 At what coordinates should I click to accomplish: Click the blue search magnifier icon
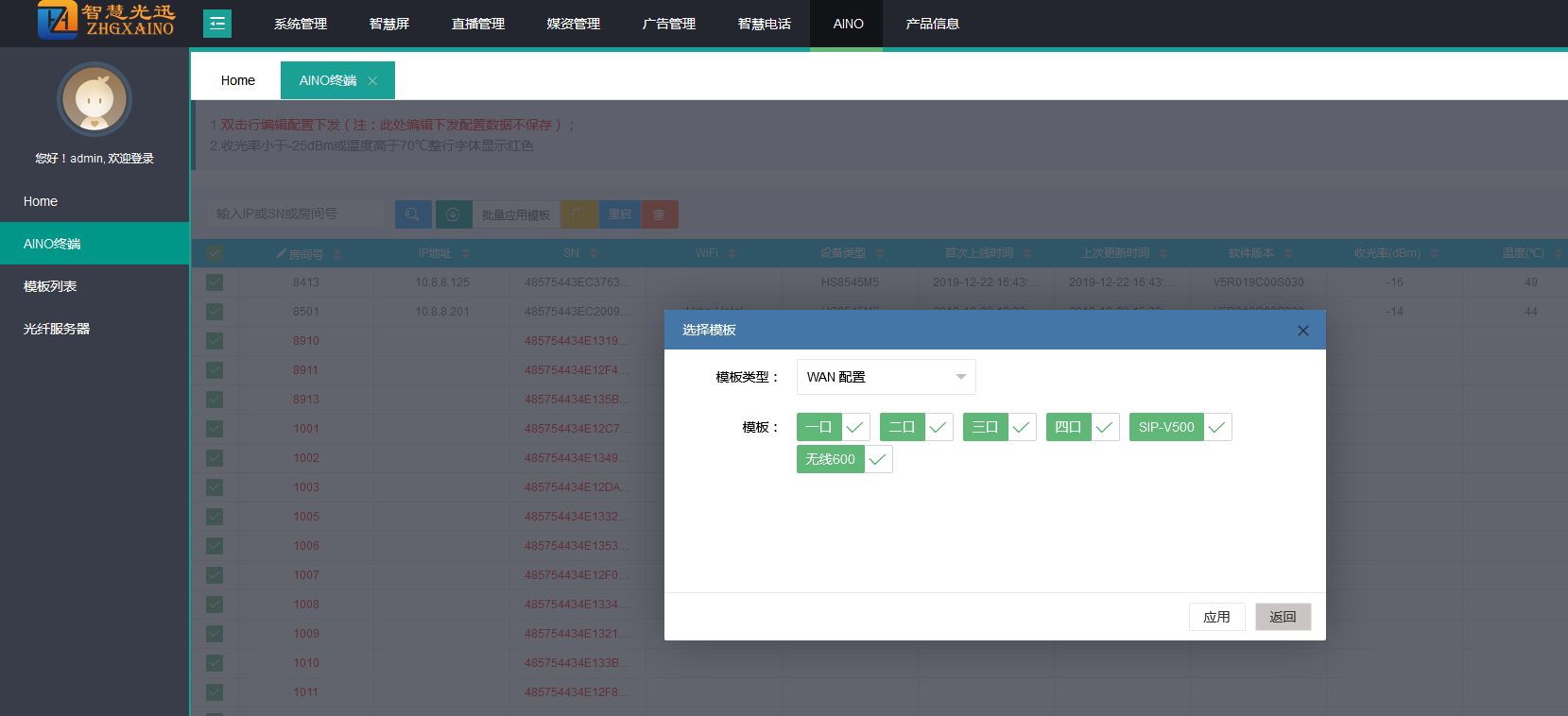tap(413, 214)
